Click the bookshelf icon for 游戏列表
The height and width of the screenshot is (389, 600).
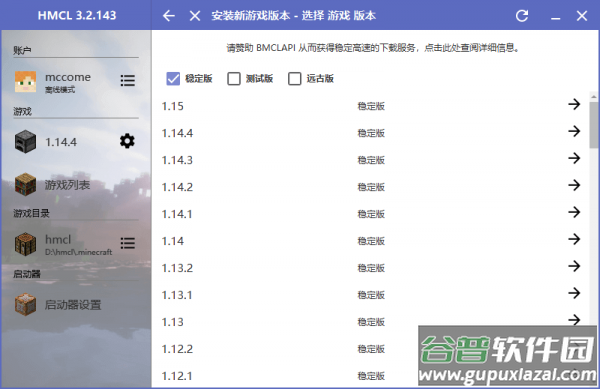(25, 184)
